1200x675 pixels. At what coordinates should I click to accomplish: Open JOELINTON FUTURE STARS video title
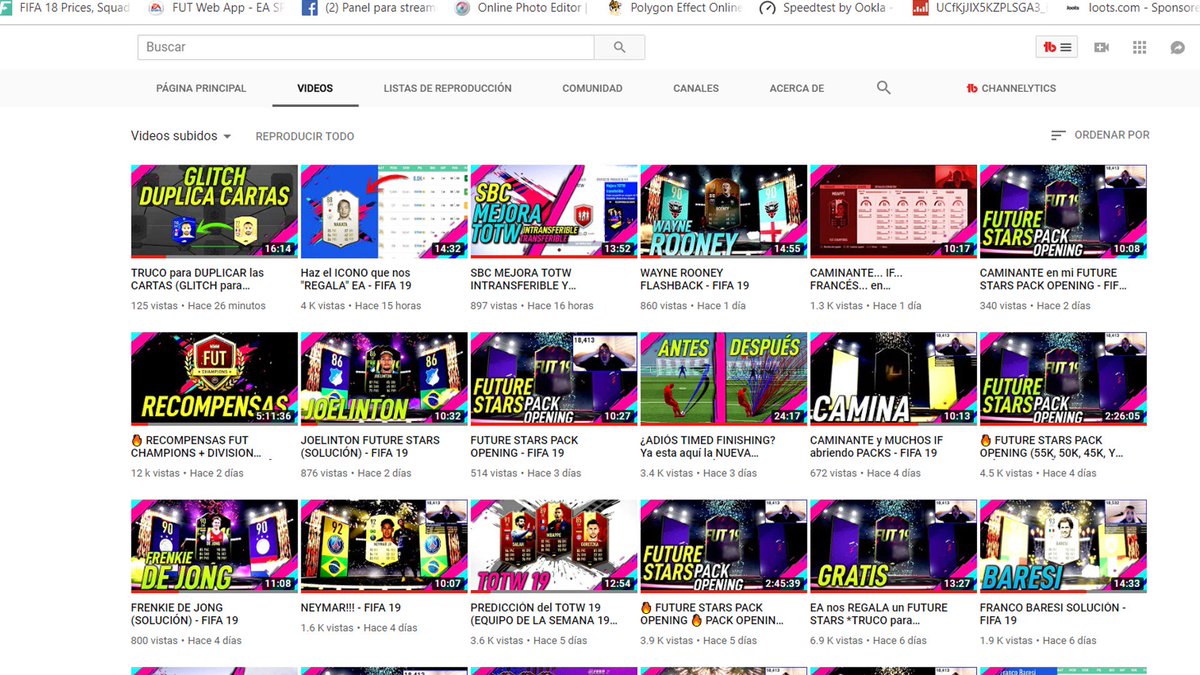tap(370, 446)
